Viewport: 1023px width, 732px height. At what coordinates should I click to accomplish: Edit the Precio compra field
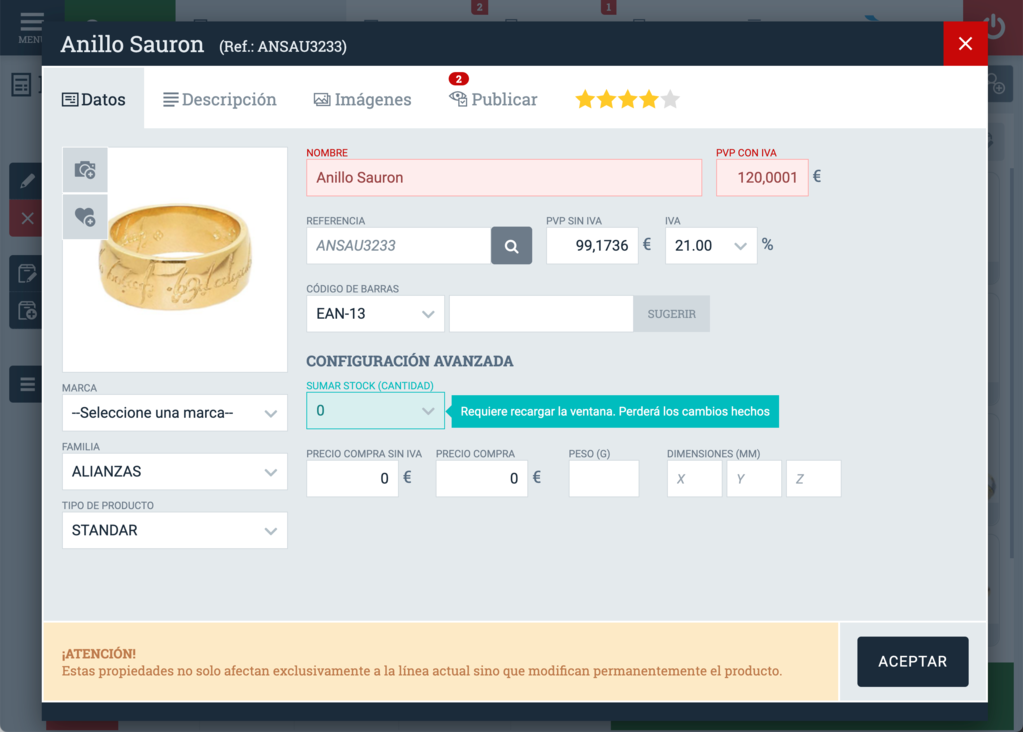[x=481, y=479]
